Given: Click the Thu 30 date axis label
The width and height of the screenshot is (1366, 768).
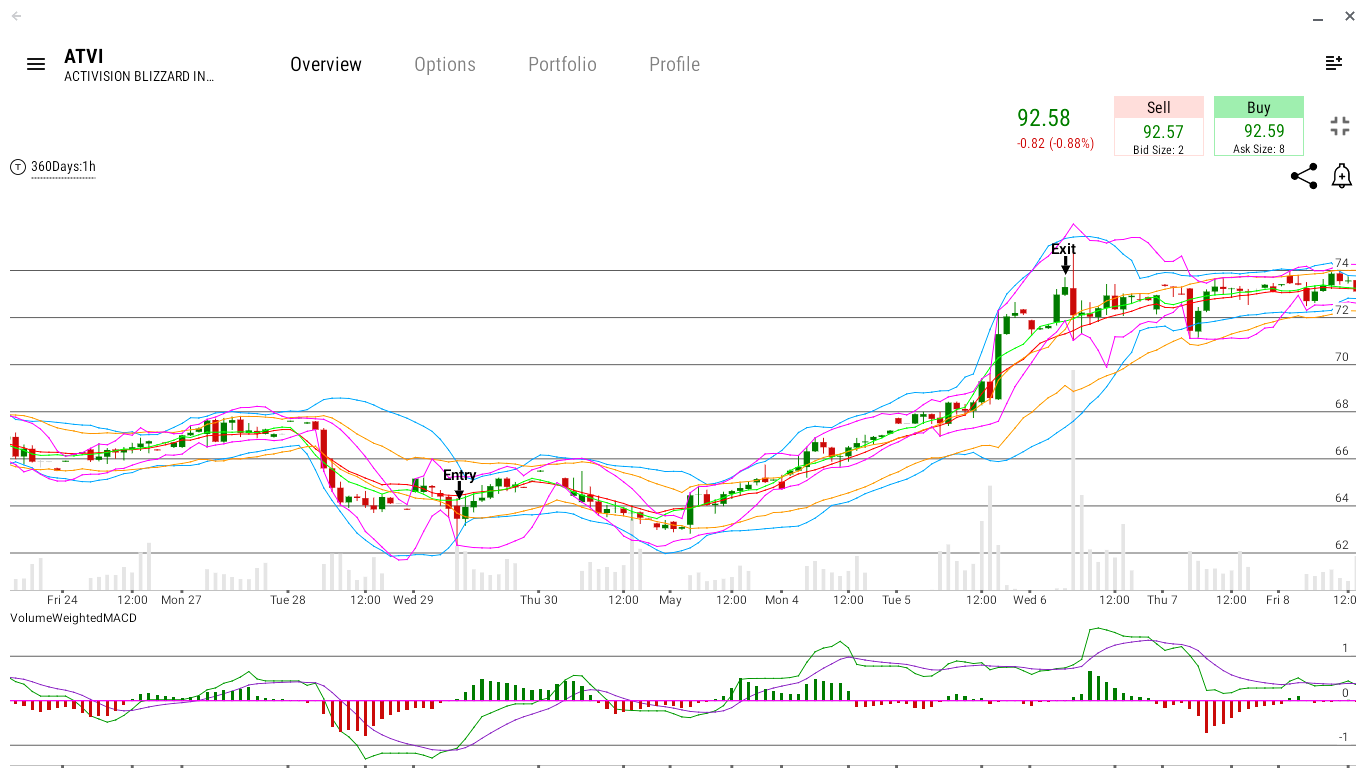Looking at the screenshot, I should pos(538,600).
